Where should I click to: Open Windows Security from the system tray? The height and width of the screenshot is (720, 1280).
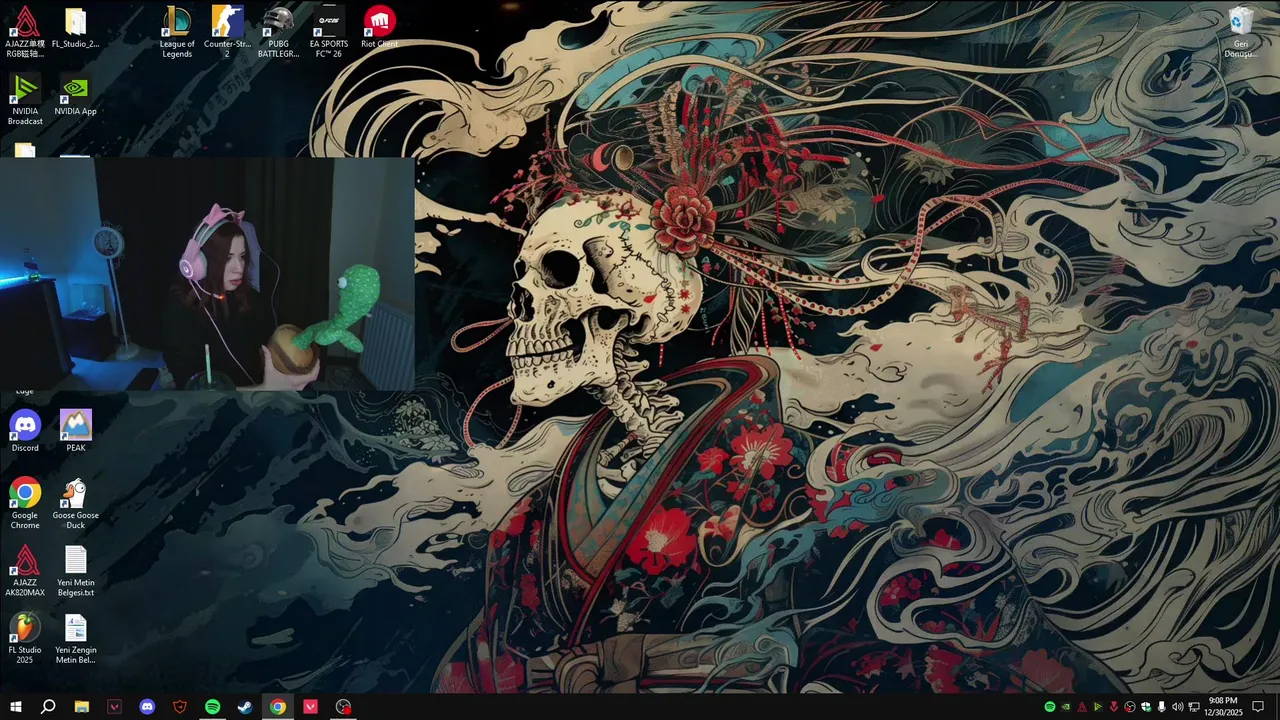click(1146, 707)
